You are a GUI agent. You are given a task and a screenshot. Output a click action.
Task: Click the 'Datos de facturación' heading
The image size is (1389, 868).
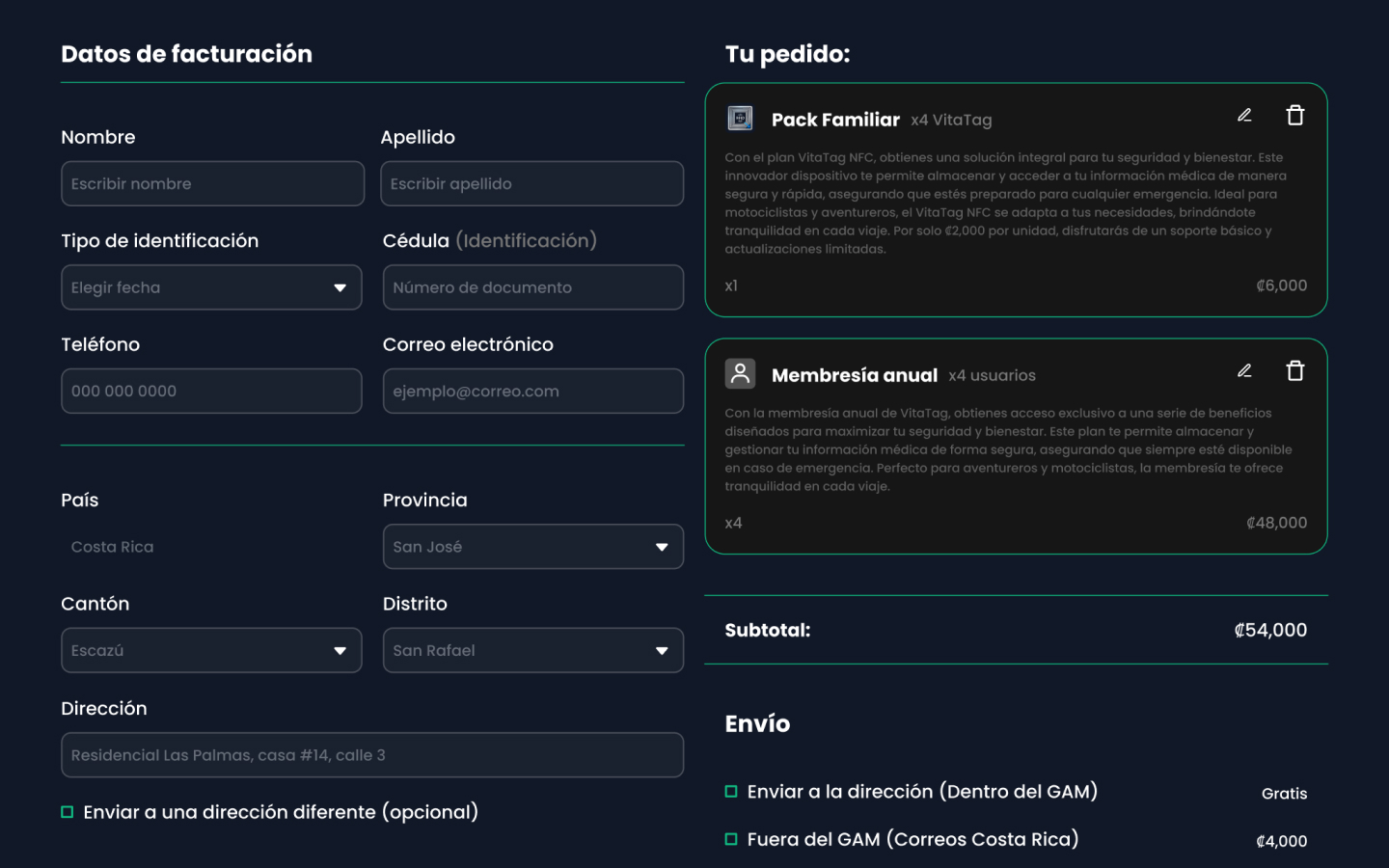tap(187, 54)
